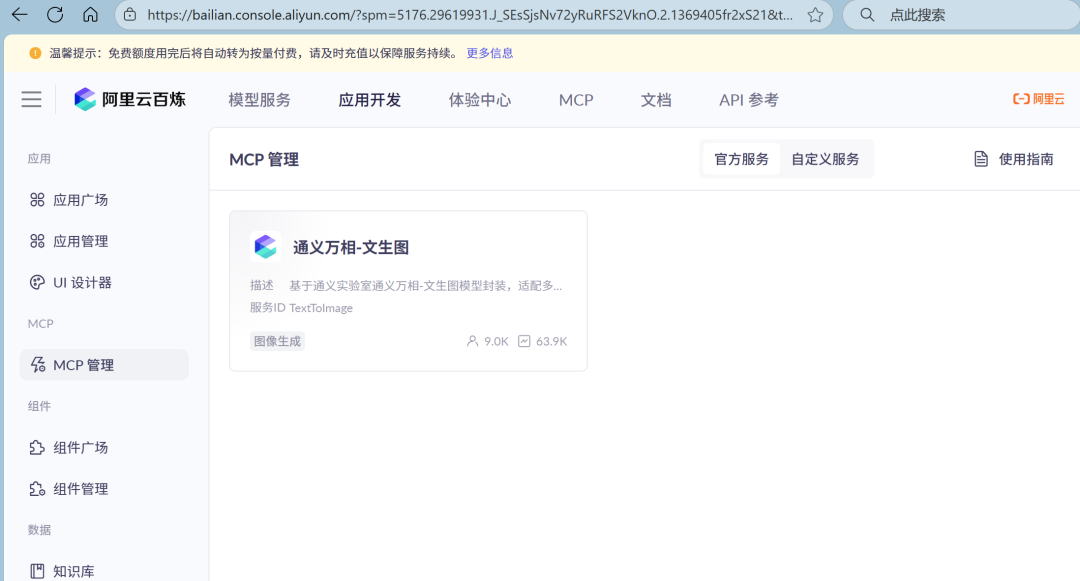
Task: Switch to the 自定义服务 tab
Action: click(x=825, y=159)
